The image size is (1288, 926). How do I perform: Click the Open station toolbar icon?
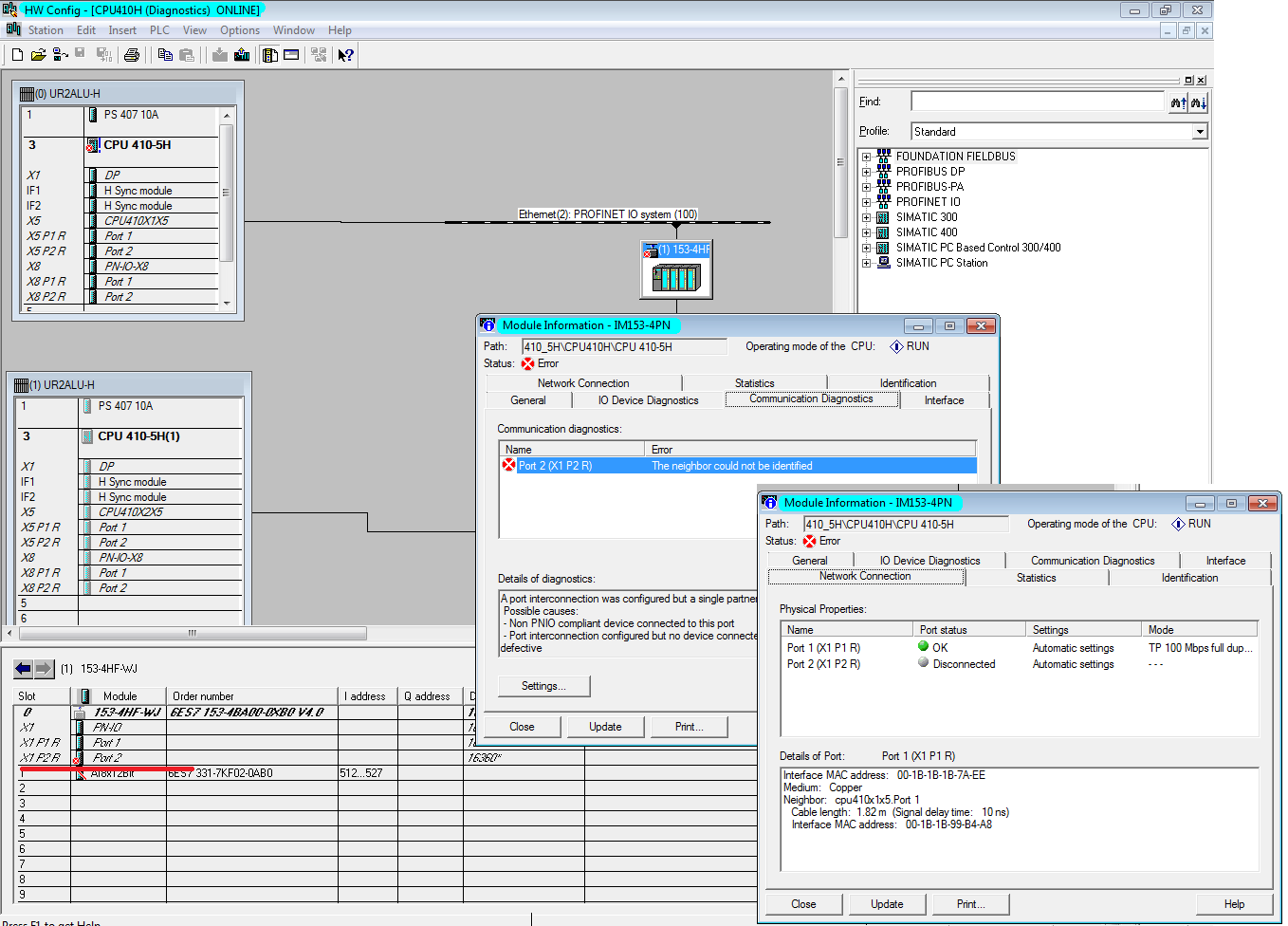coord(38,55)
